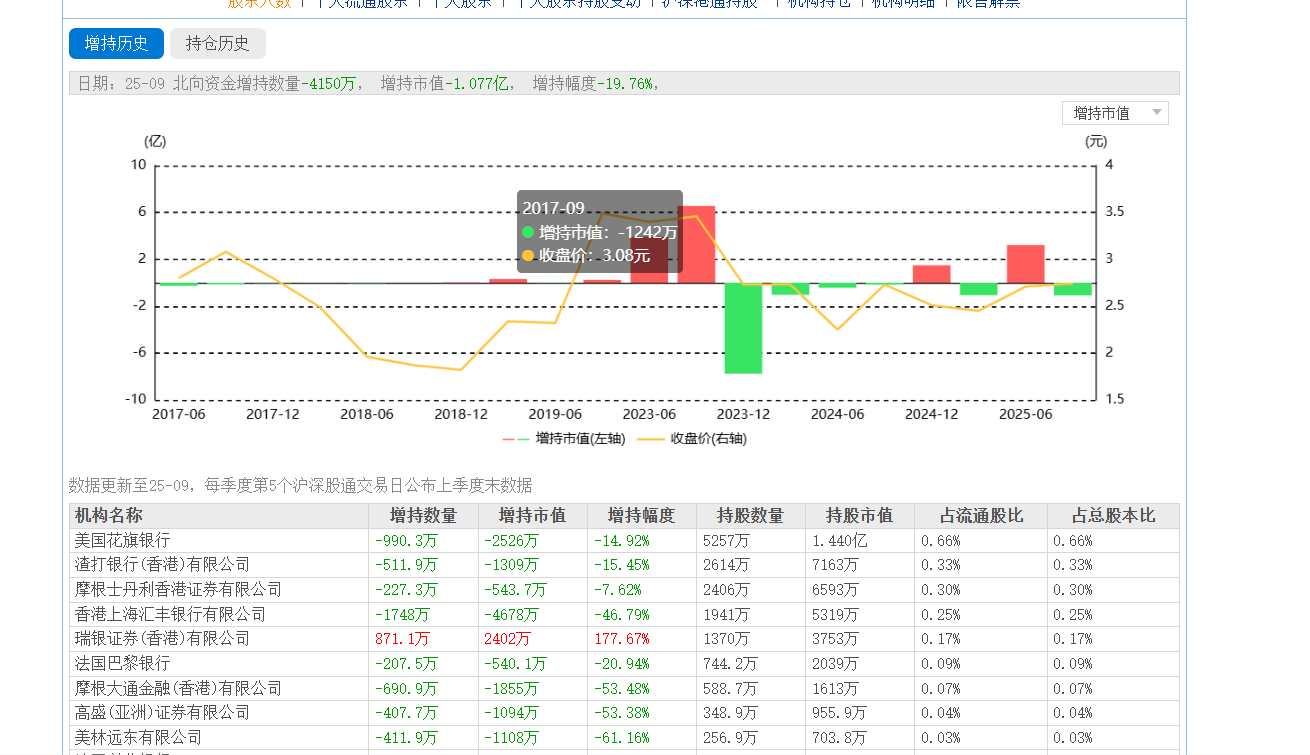Click the red bar just after 2024-12 label
This screenshot has height=755, width=1310.
[931, 274]
